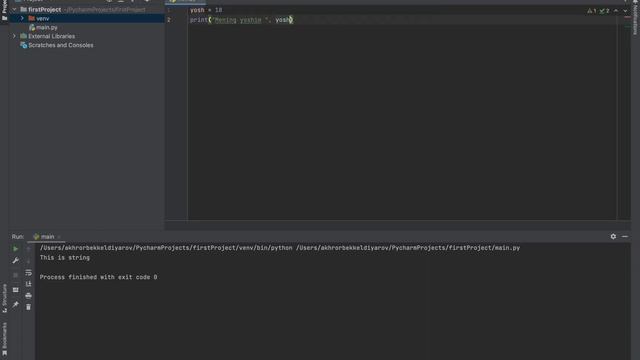The height and width of the screenshot is (360, 640).
Task: Toggle scroll to end in Run console
Action: [x=28, y=284]
